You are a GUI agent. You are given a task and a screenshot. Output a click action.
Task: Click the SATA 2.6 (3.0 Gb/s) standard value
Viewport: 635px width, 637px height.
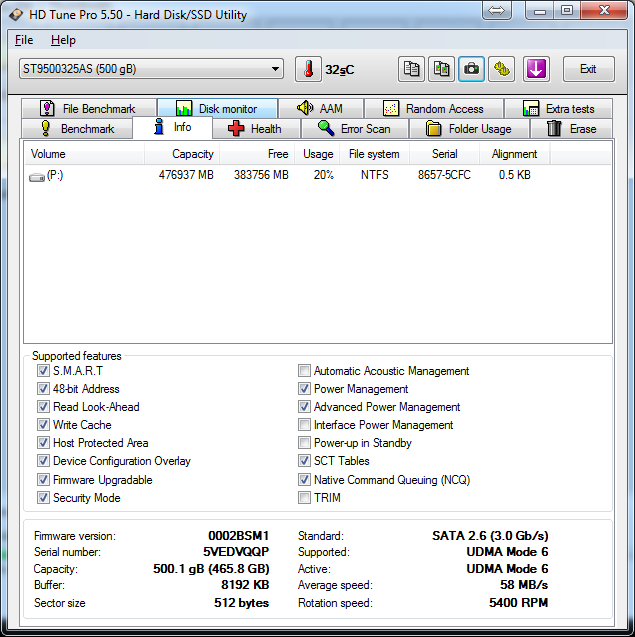[x=490, y=536]
